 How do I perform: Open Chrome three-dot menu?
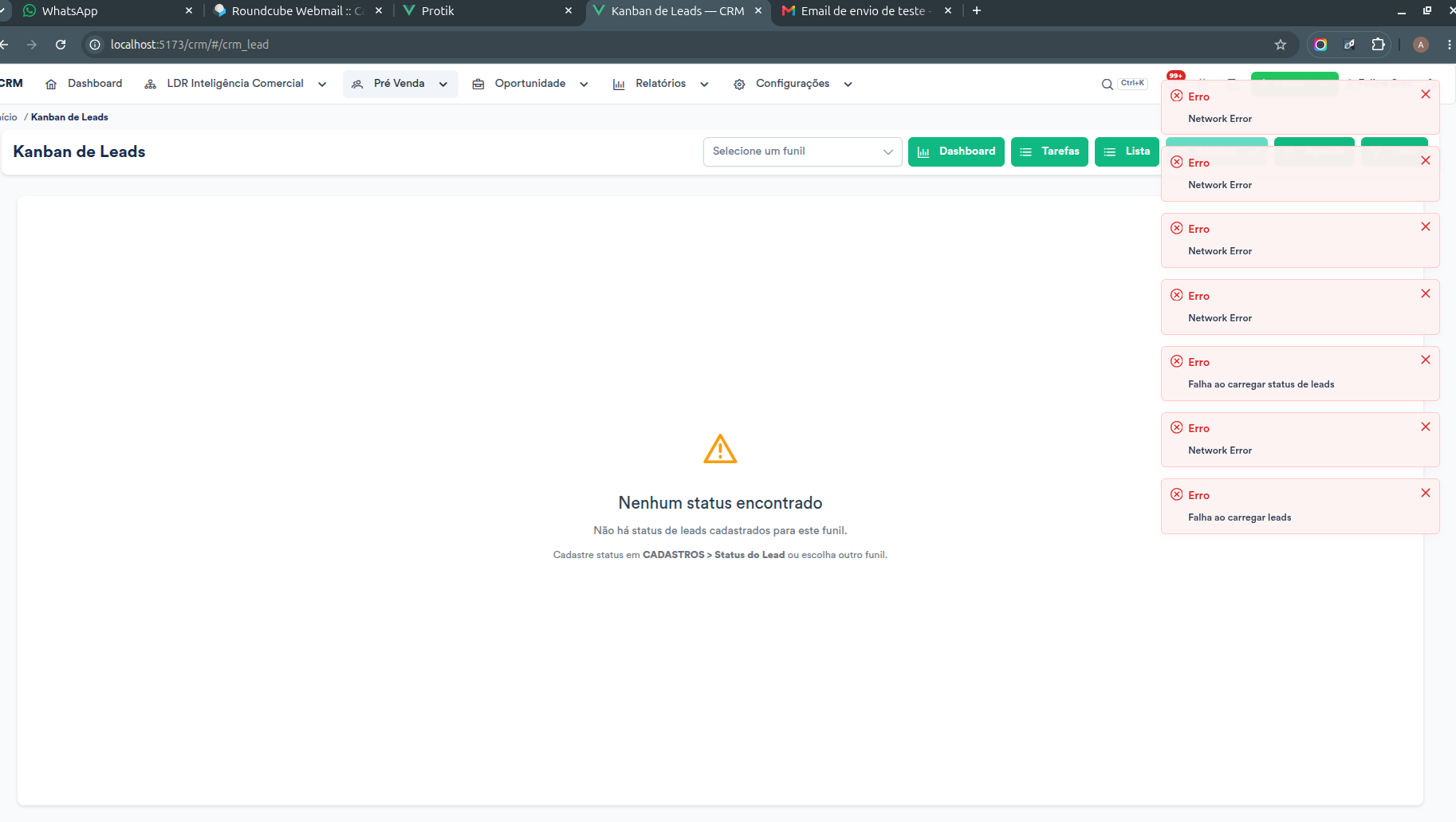(1450, 45)
